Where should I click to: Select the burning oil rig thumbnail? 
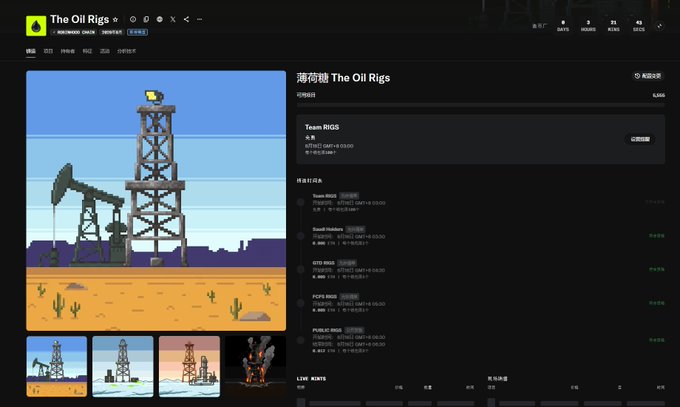pyautogui.click(x=255, y=367)
